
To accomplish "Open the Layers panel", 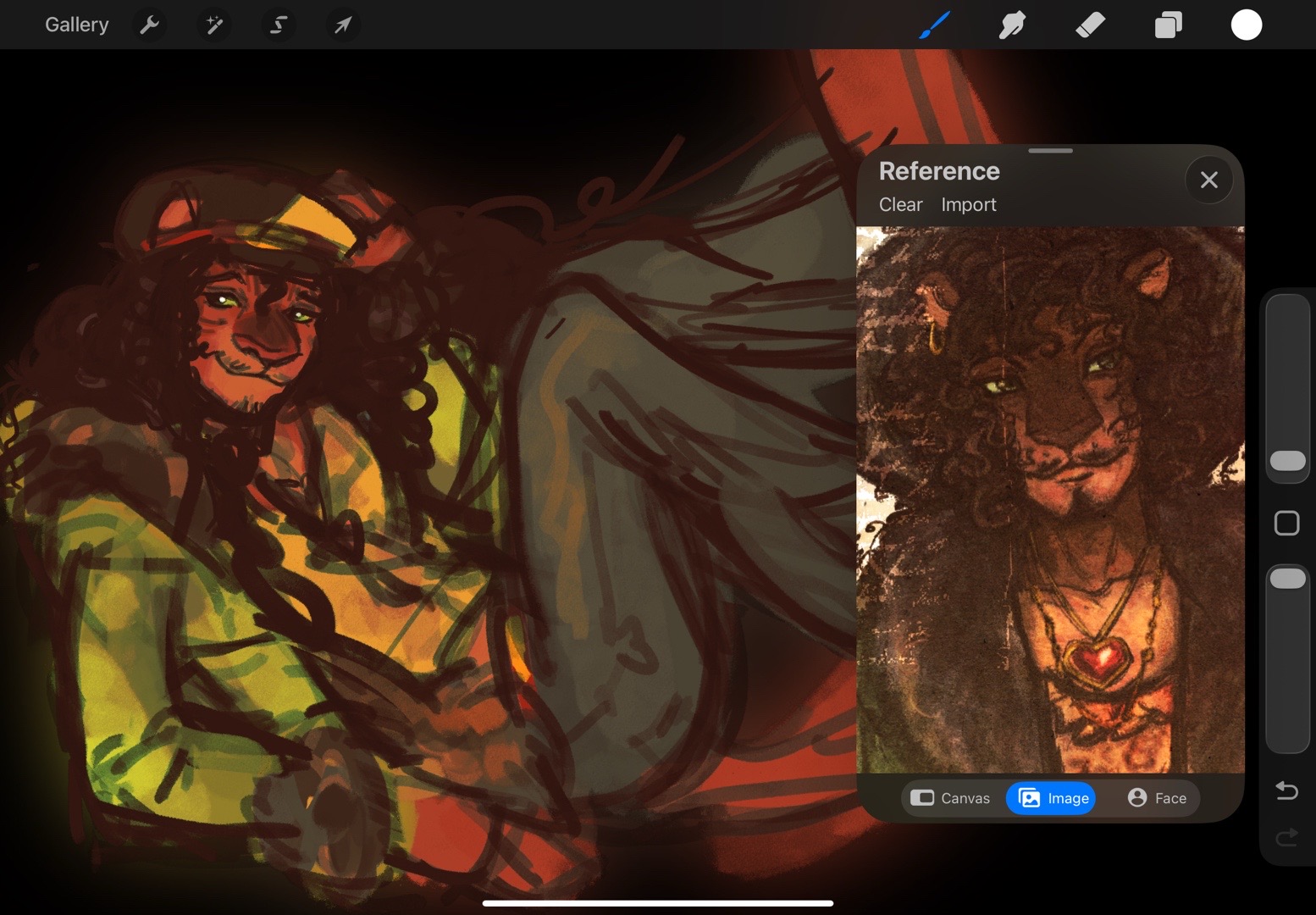I will (1169, 25).
